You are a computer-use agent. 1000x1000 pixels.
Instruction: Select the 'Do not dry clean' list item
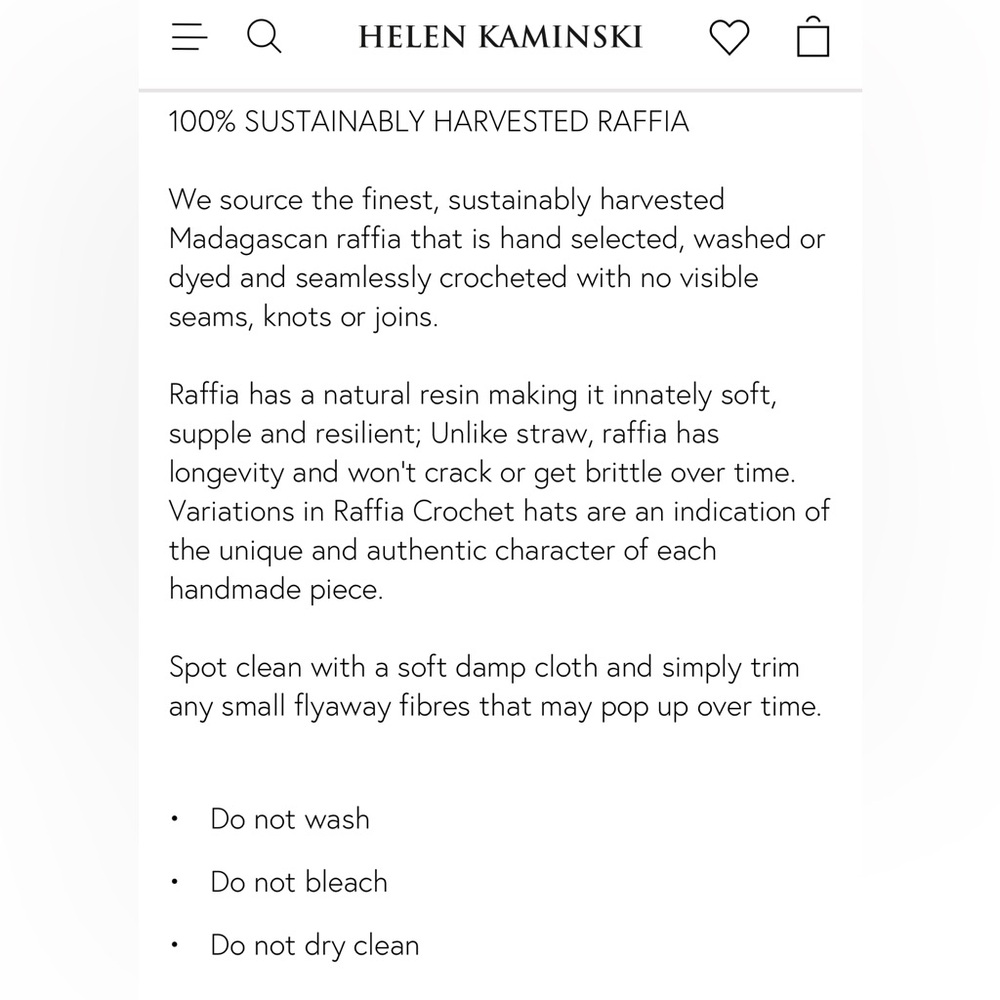click(x=315, y=945)
